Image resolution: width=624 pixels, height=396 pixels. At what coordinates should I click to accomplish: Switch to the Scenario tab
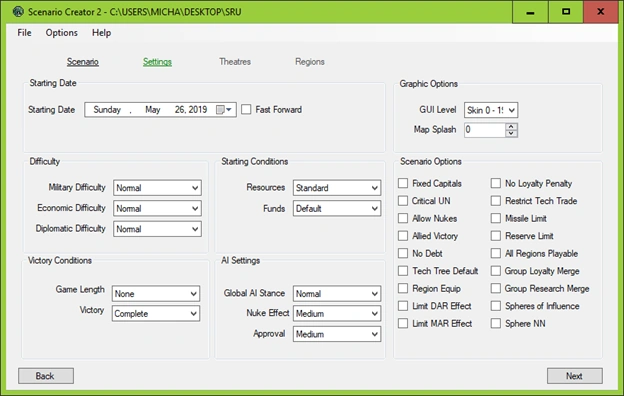tap(83, 62)
